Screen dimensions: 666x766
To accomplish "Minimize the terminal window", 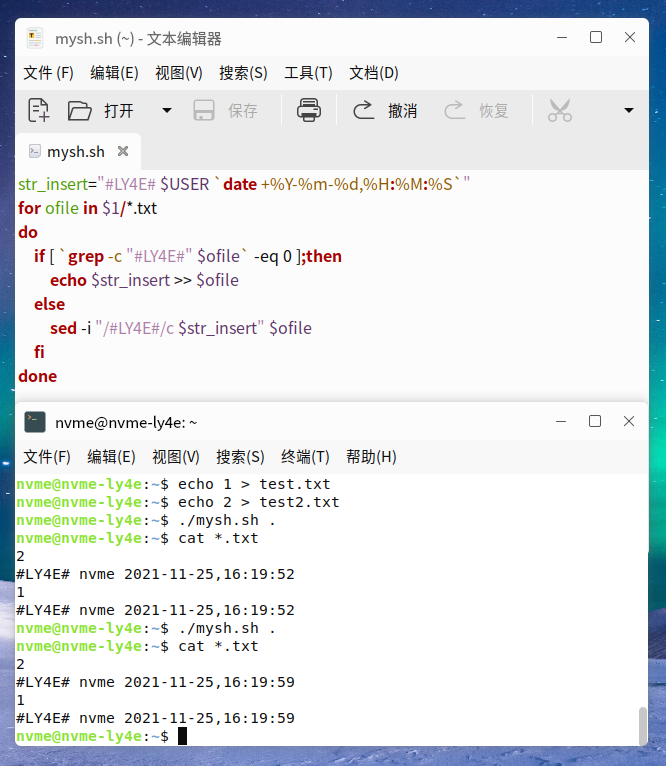I will tap(561, 421).
